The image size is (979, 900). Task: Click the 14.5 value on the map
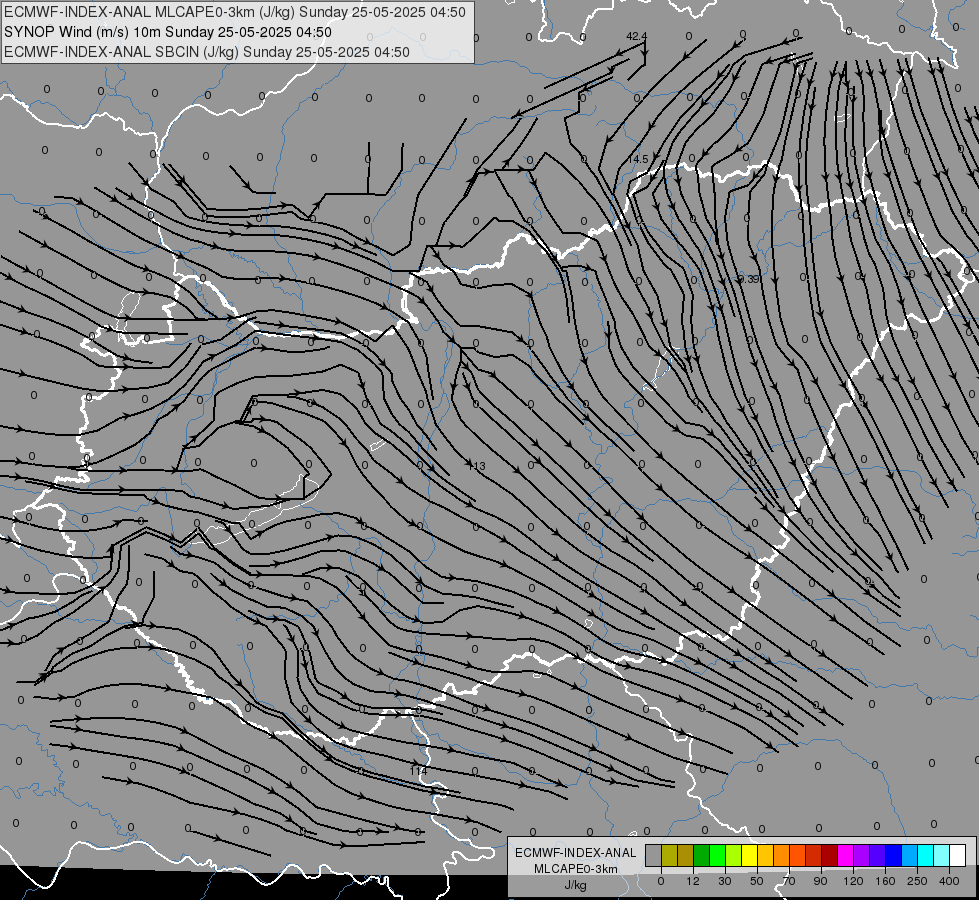click(x=638, y=159)
